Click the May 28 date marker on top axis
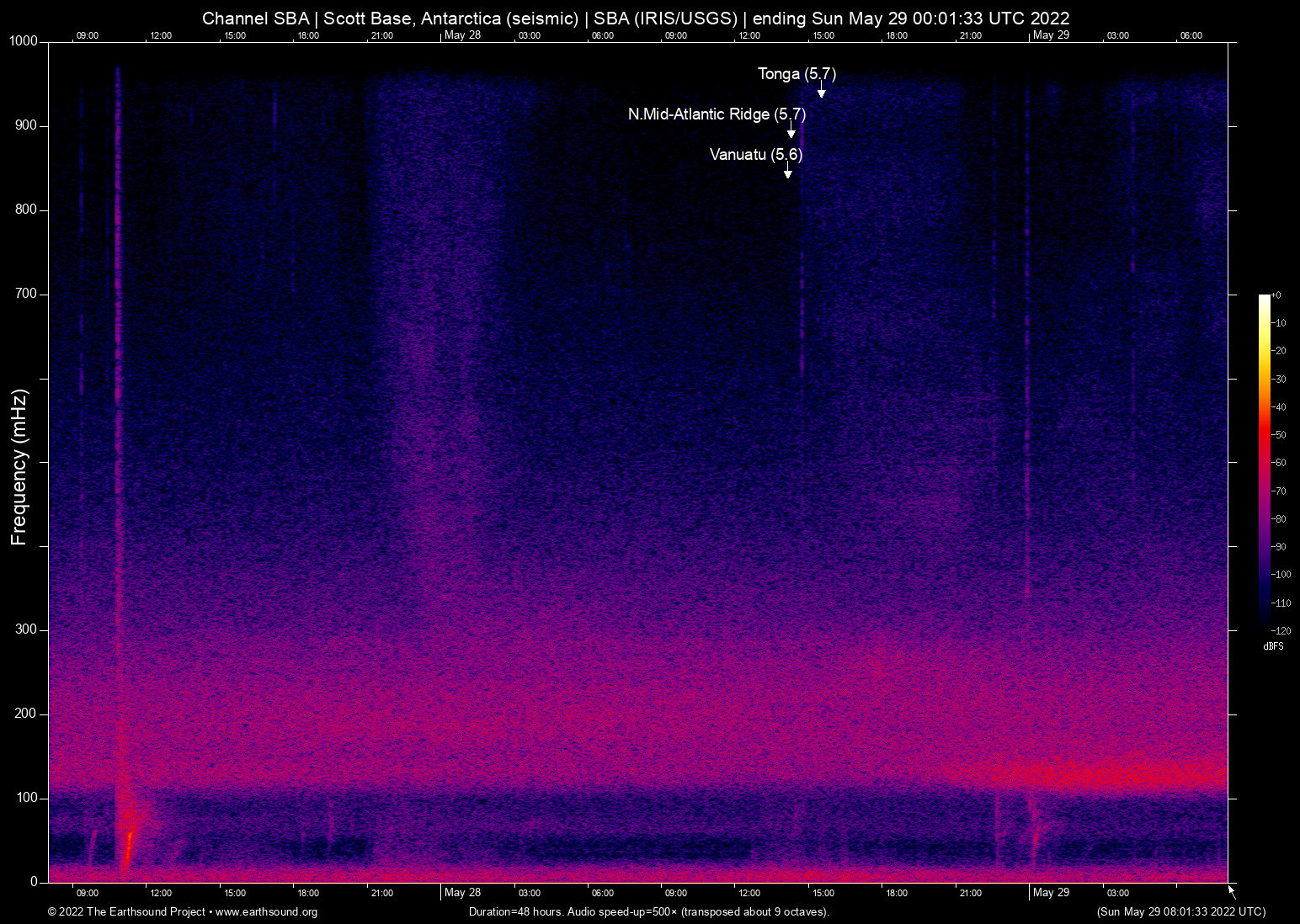This screenshot has width=1300, height=924. coord(462,35)
